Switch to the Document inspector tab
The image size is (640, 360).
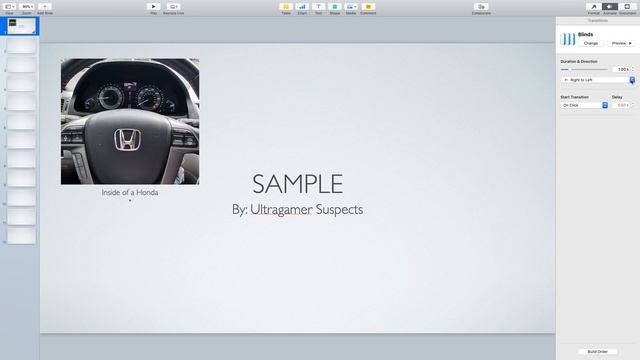[627, 7]
